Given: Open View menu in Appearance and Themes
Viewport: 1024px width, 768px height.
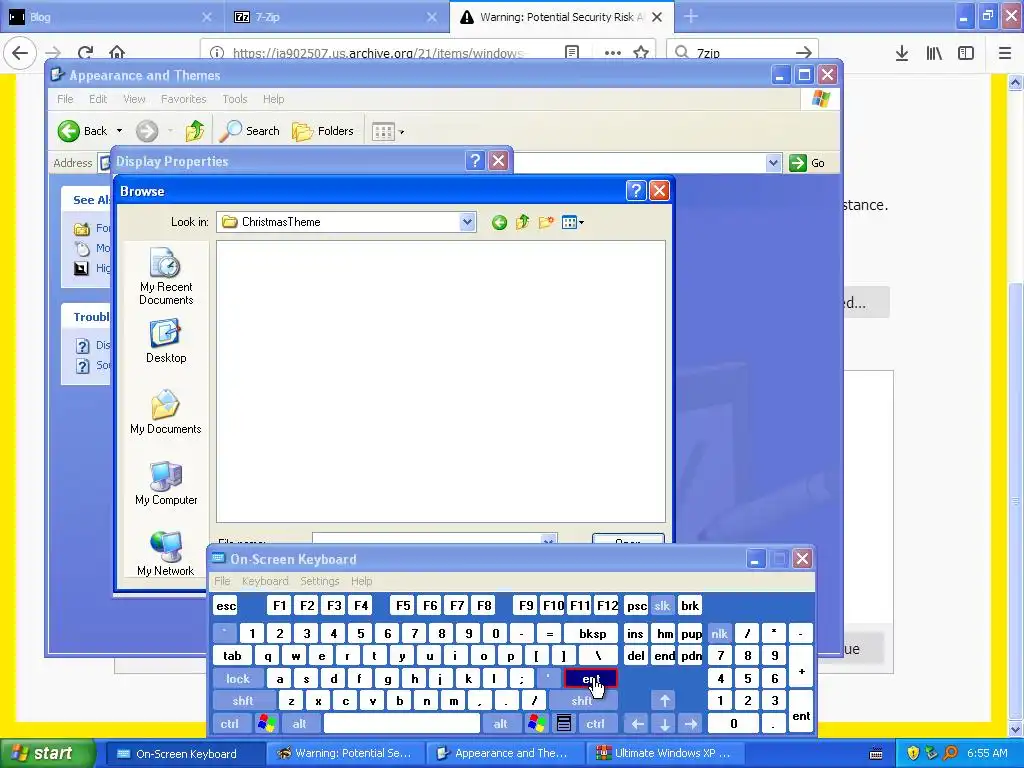Looking at the screenshot, I should pos(134,99).
